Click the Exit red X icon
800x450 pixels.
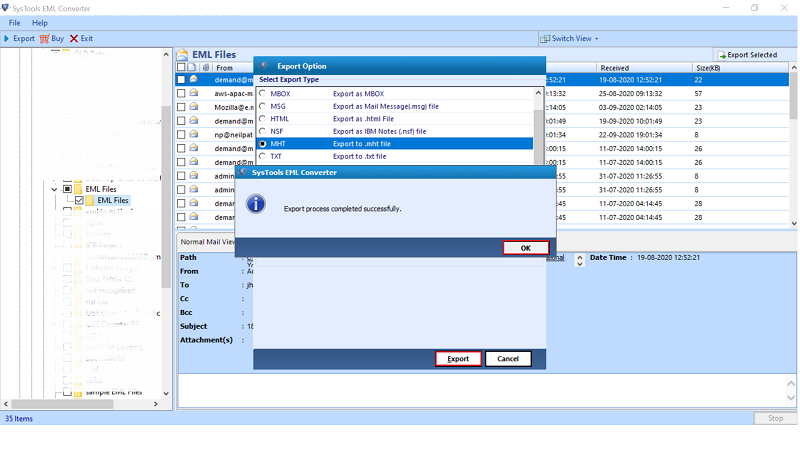(74, 39)
